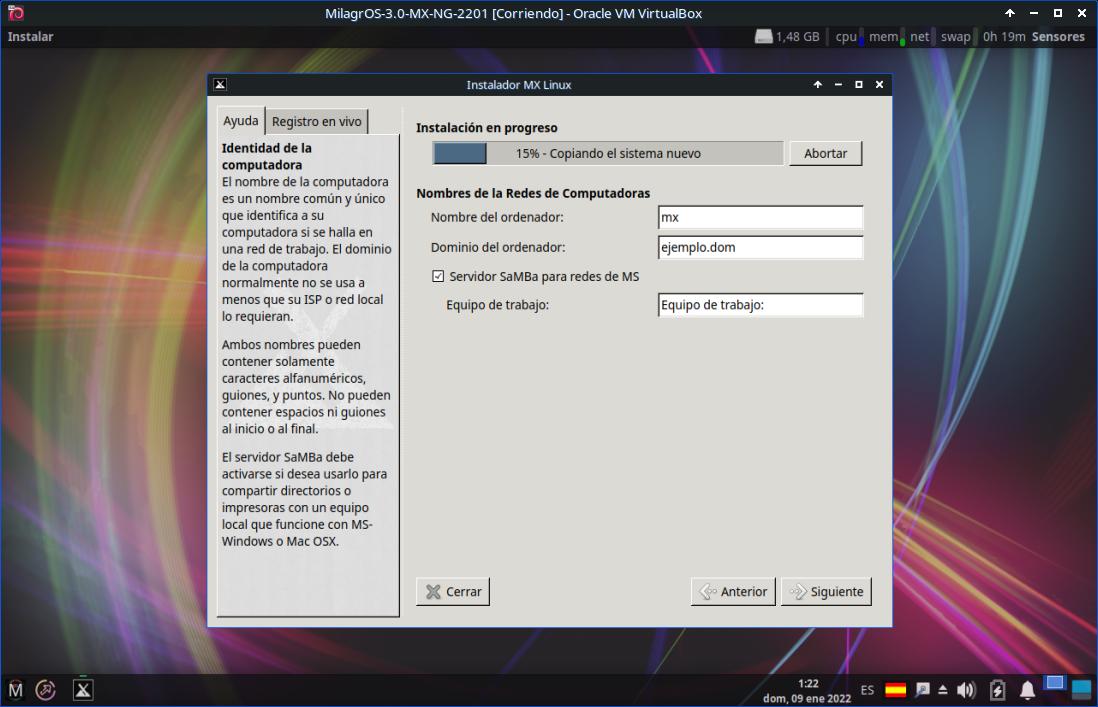Uncheck Servidor SaMBa para redes de MS

[x=438, y=276]
